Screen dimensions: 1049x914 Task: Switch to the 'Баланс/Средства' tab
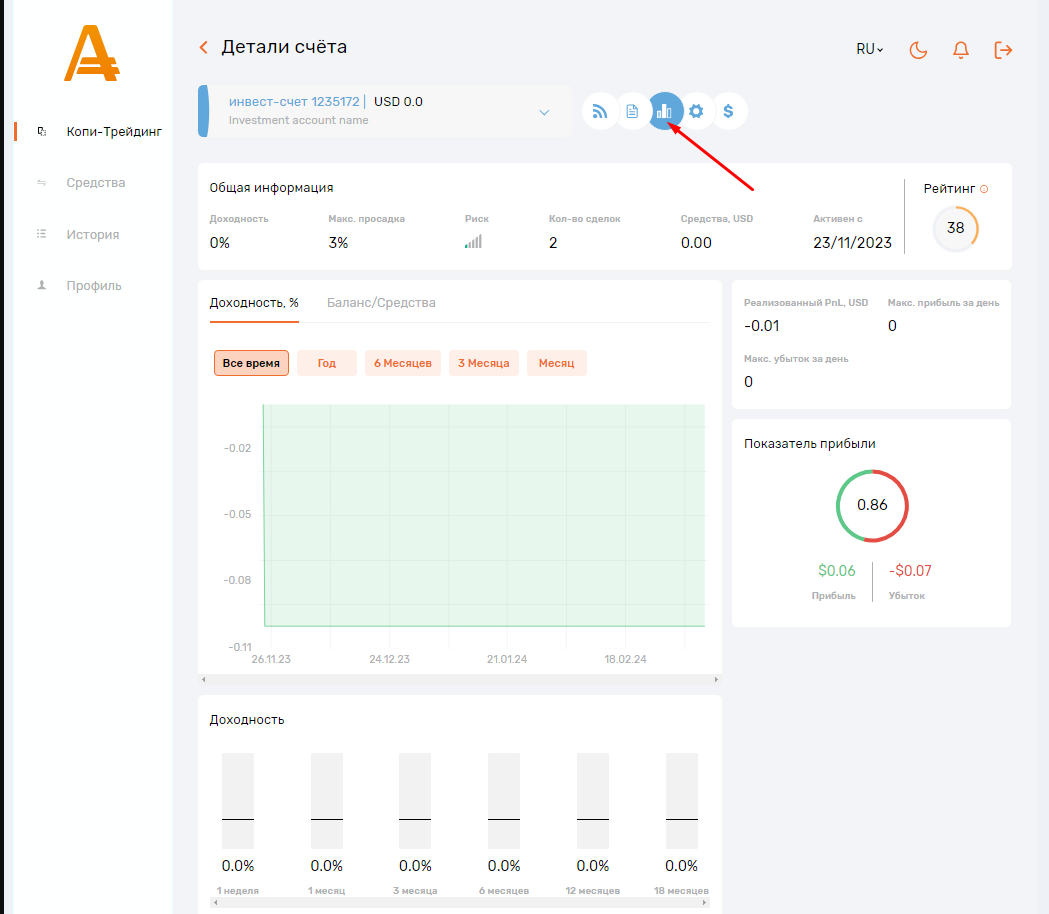pos(381,303)
